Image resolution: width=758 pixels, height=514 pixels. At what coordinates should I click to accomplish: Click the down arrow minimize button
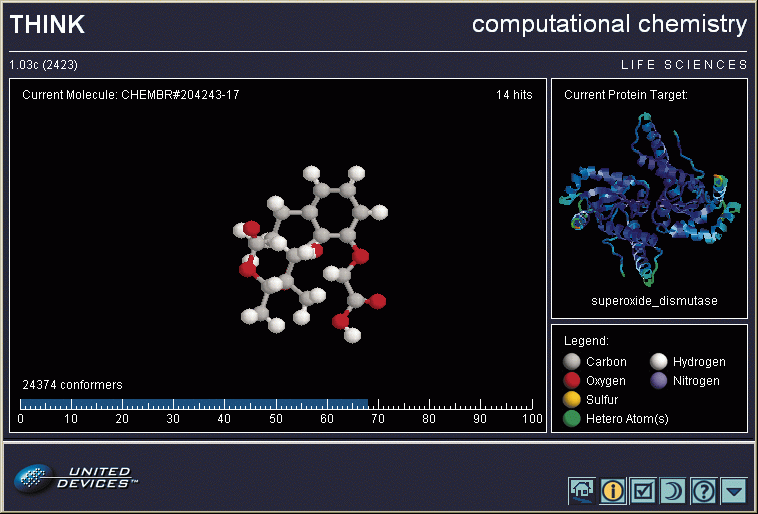pos(735,490)
